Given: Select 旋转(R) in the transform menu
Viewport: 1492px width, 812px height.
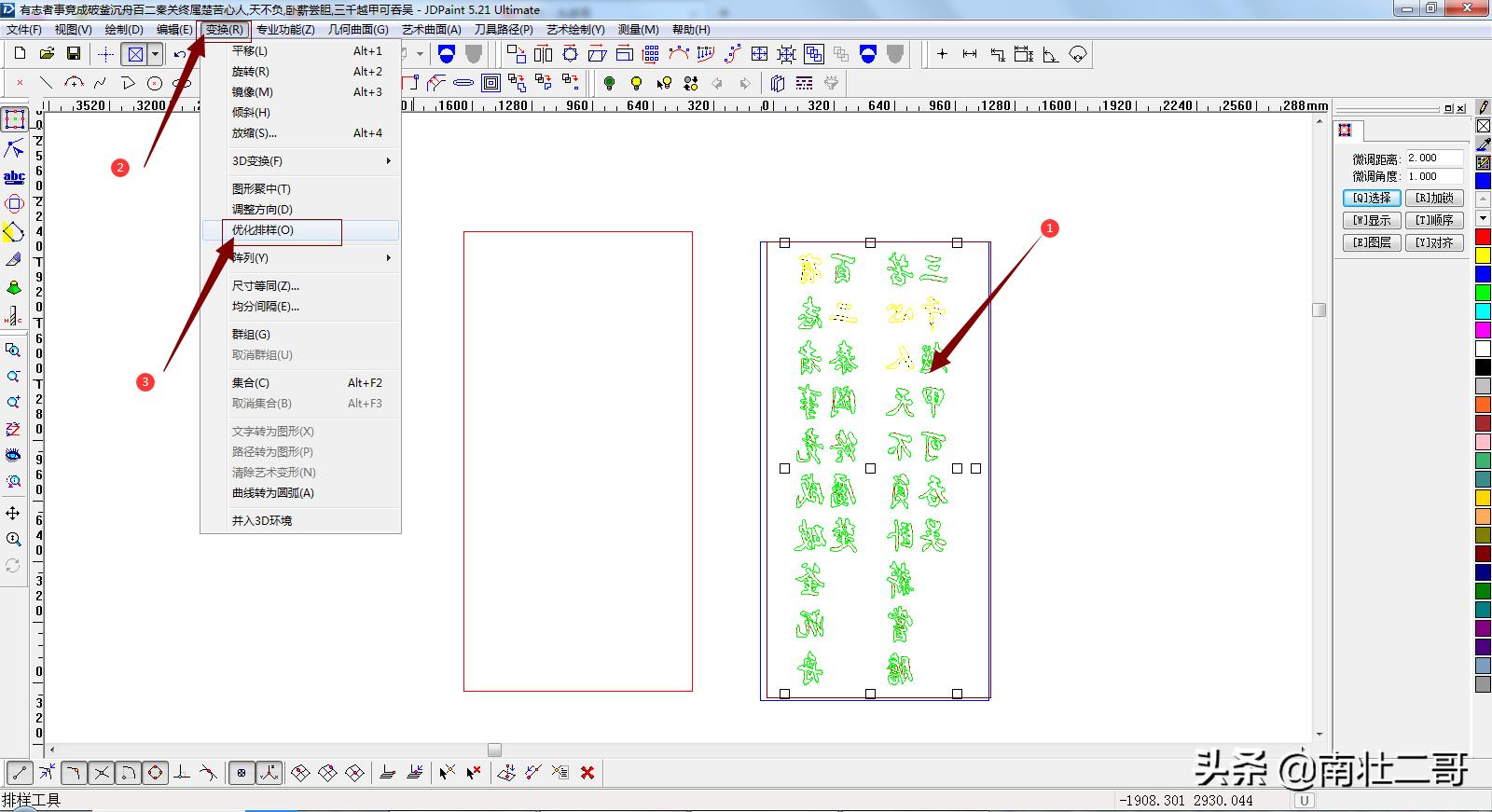Looking at the screenshot, I should click(x=301, y=71).
